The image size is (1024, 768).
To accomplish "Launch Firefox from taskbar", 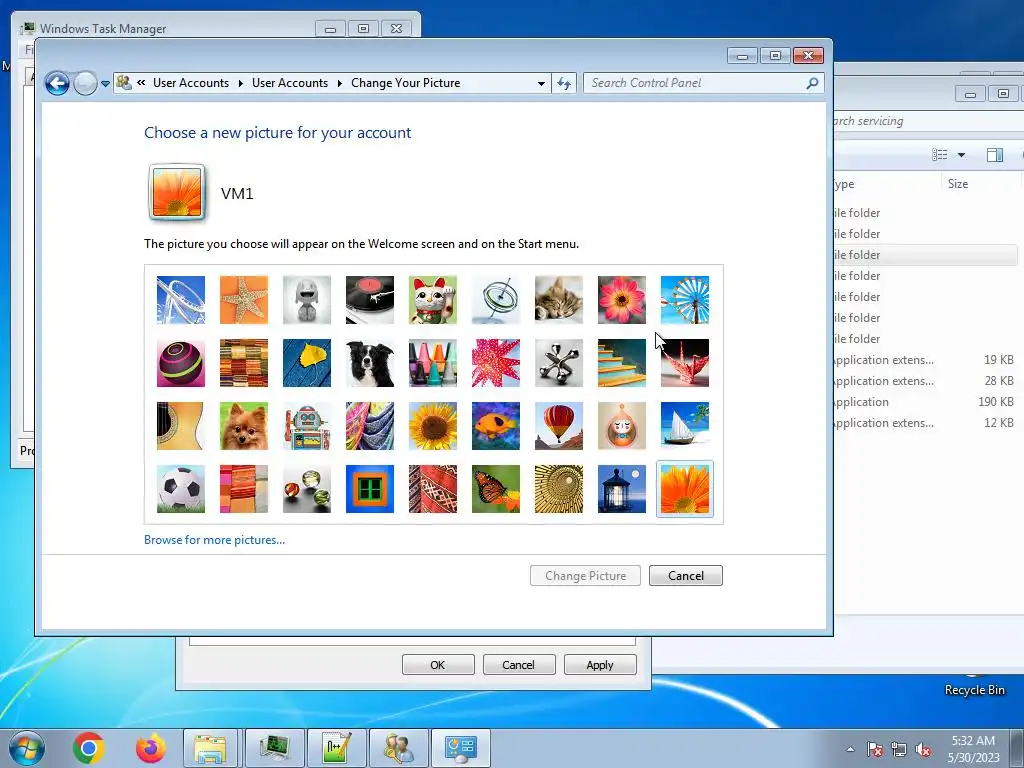I will [151, 748].
